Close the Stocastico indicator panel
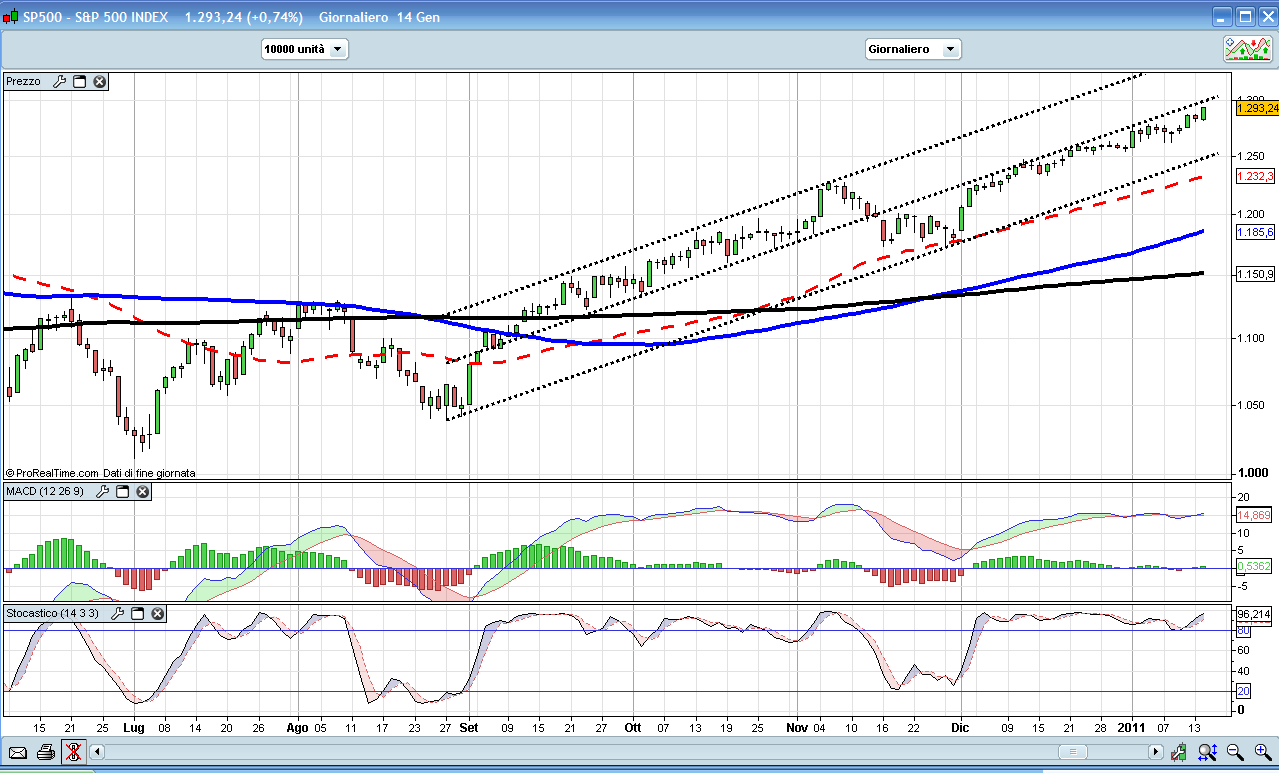This screenshot has width=1279, height=773. pos(157,613)
